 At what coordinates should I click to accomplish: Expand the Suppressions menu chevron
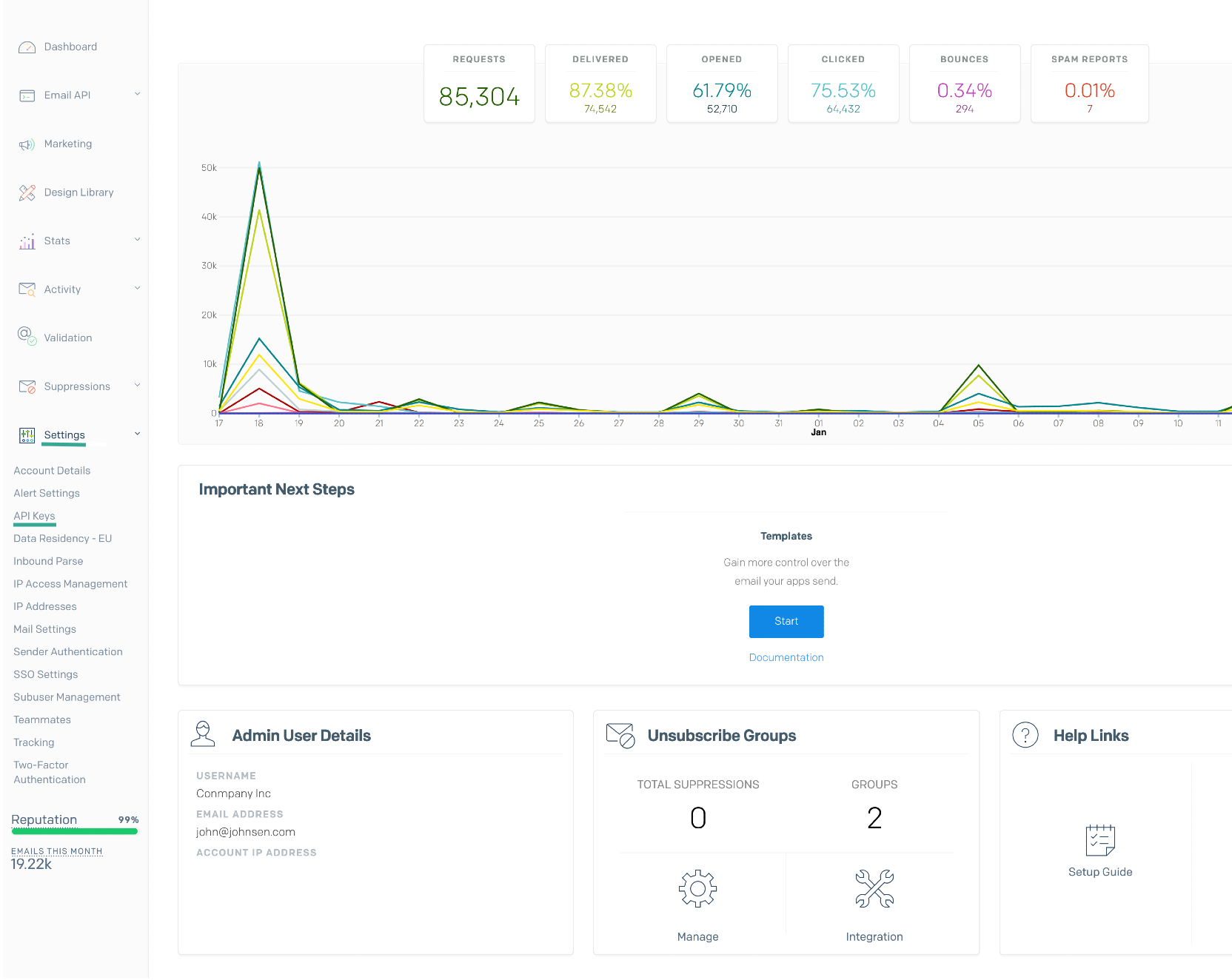pos(137,386)
